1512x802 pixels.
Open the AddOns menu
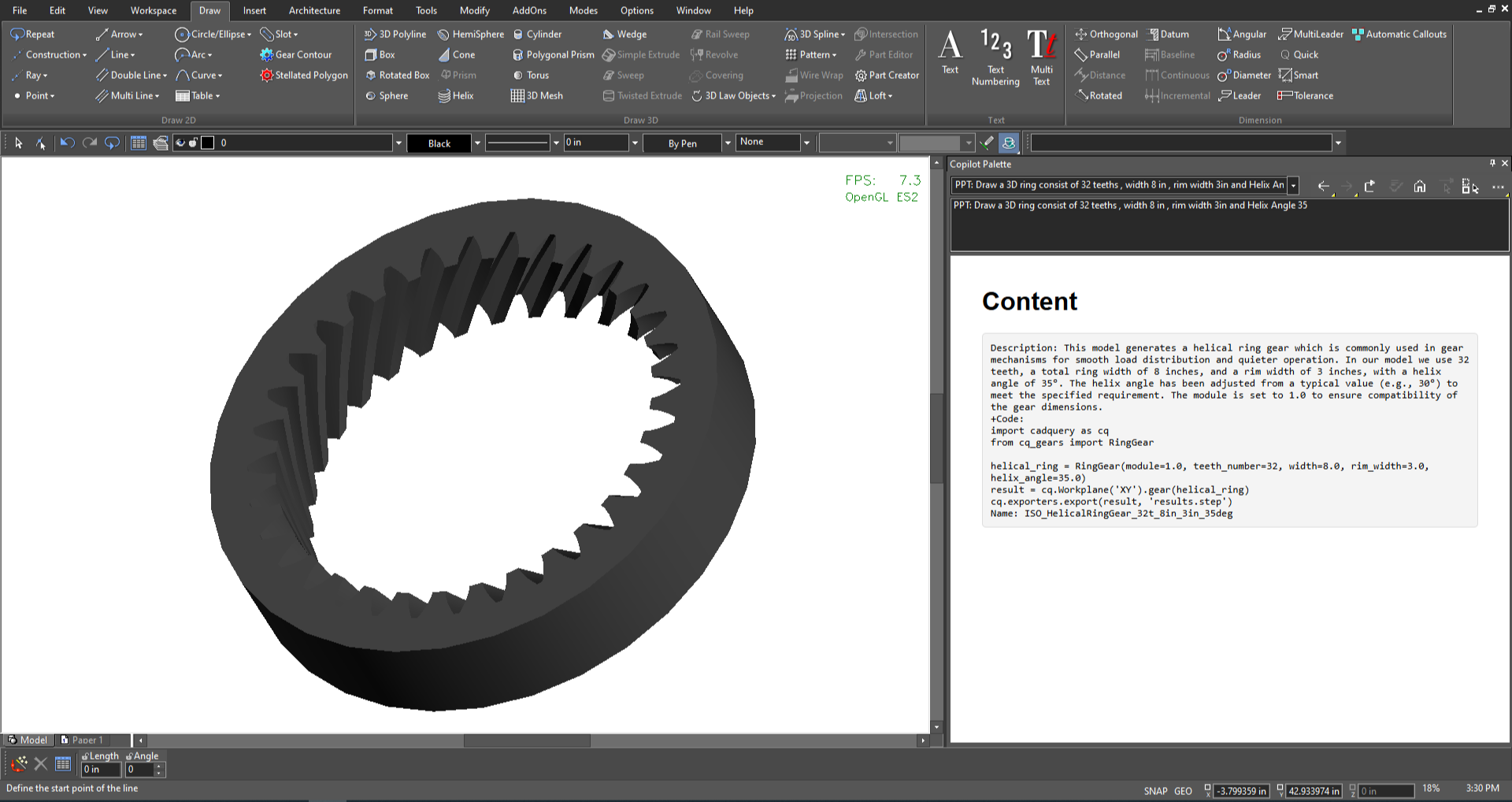click(x=529, y=10)
